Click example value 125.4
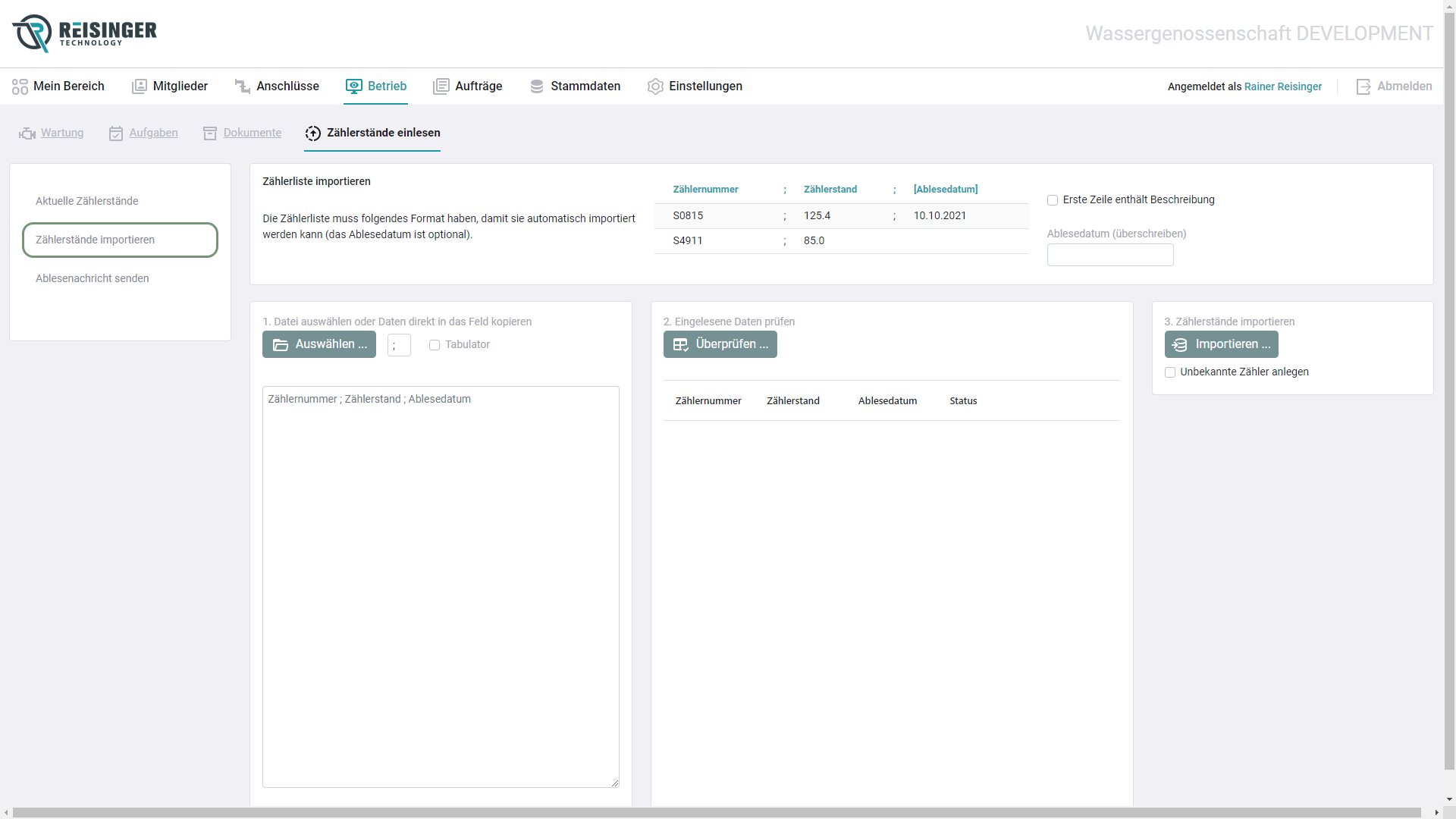 (817, 216)
